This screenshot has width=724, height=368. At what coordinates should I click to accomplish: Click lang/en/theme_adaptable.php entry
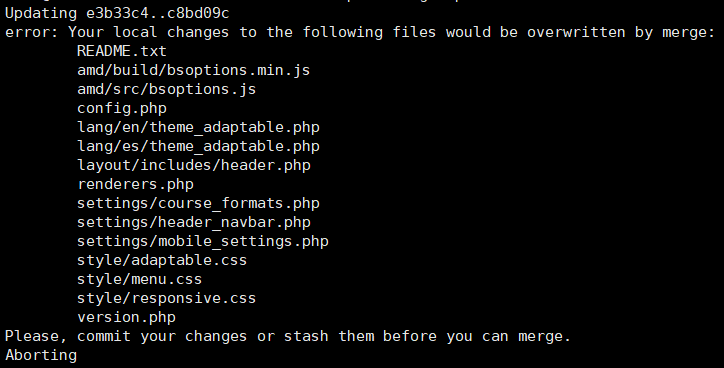click(x=198, y=127)
